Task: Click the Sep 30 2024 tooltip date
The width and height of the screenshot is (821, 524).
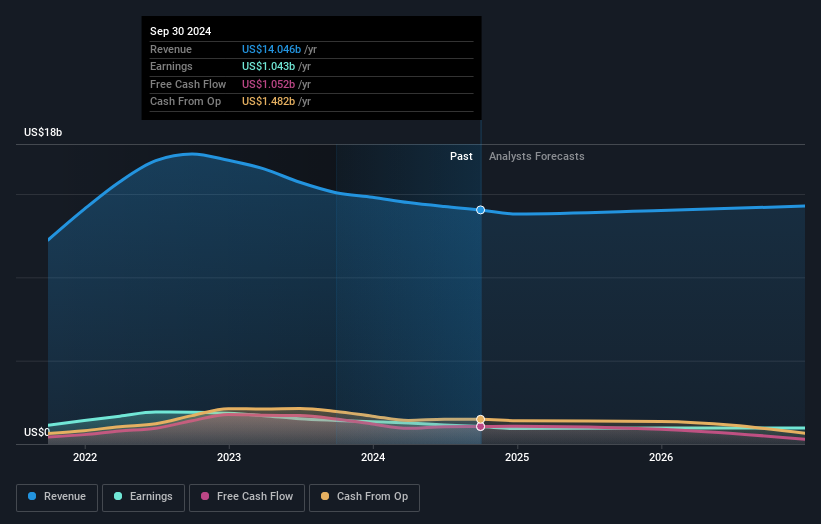Action: point(181,31)
